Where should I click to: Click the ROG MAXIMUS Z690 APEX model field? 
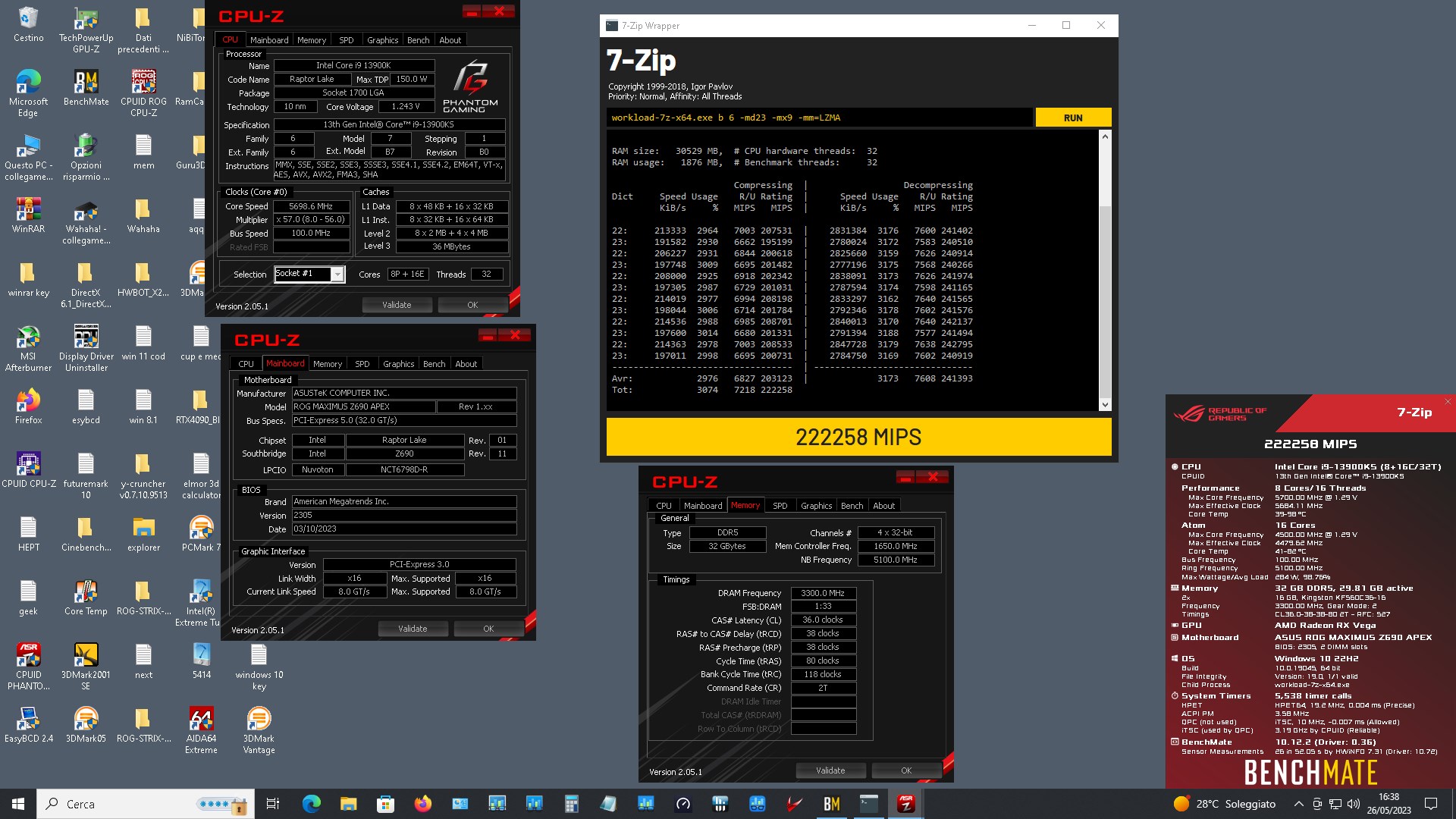click(363, 406)
